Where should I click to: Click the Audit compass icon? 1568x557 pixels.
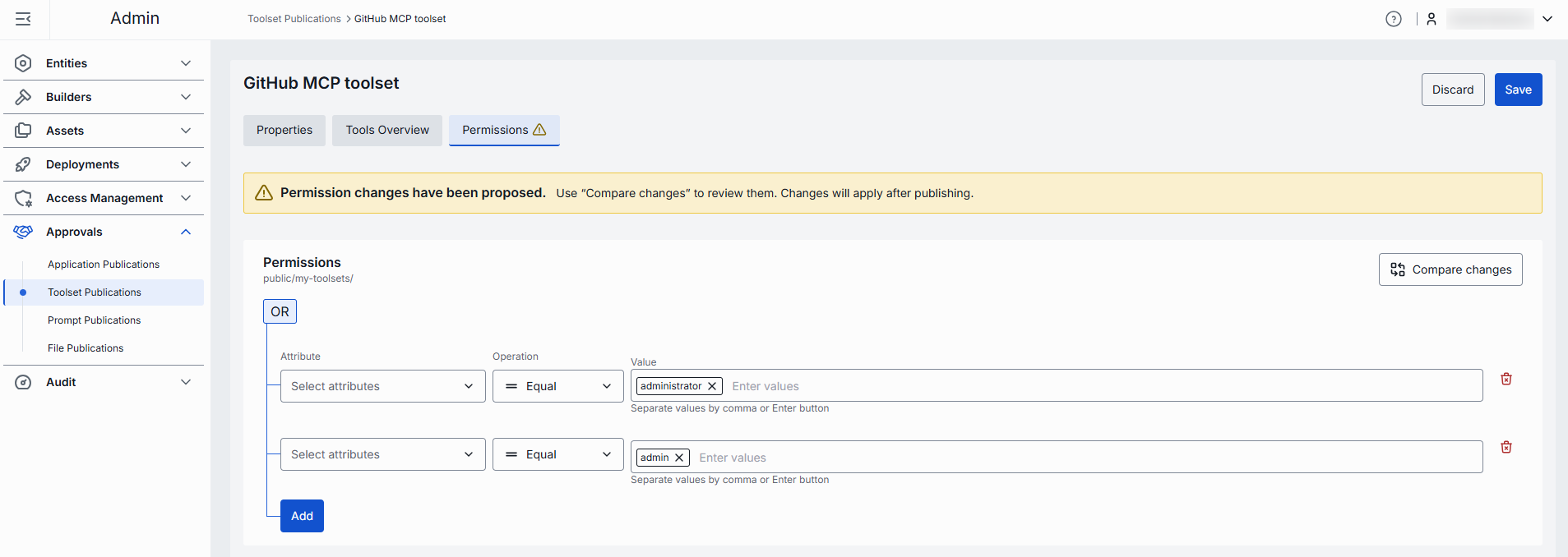point(23,382)
